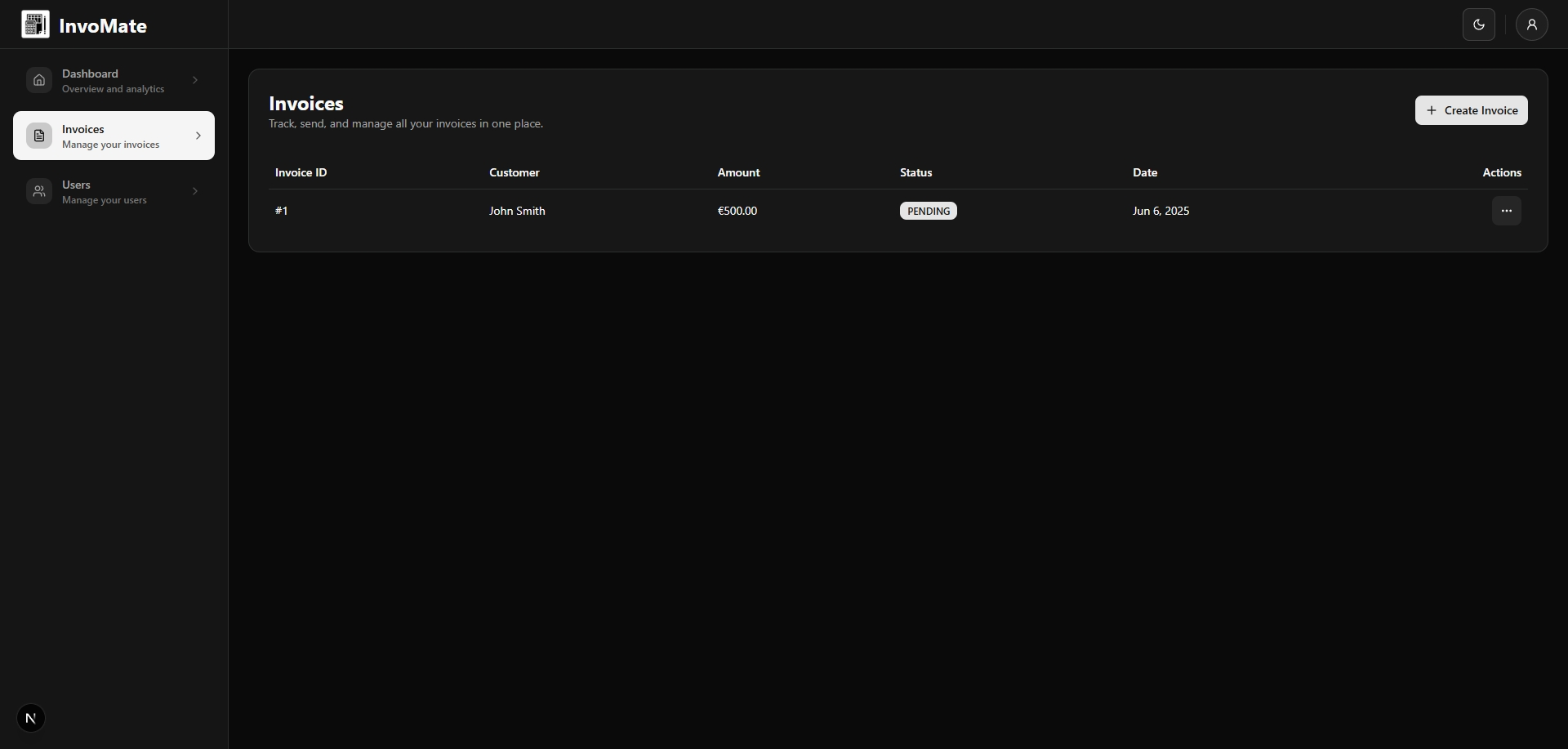Open the three-dot actions menu for invoice #1

pos(1506,211)
